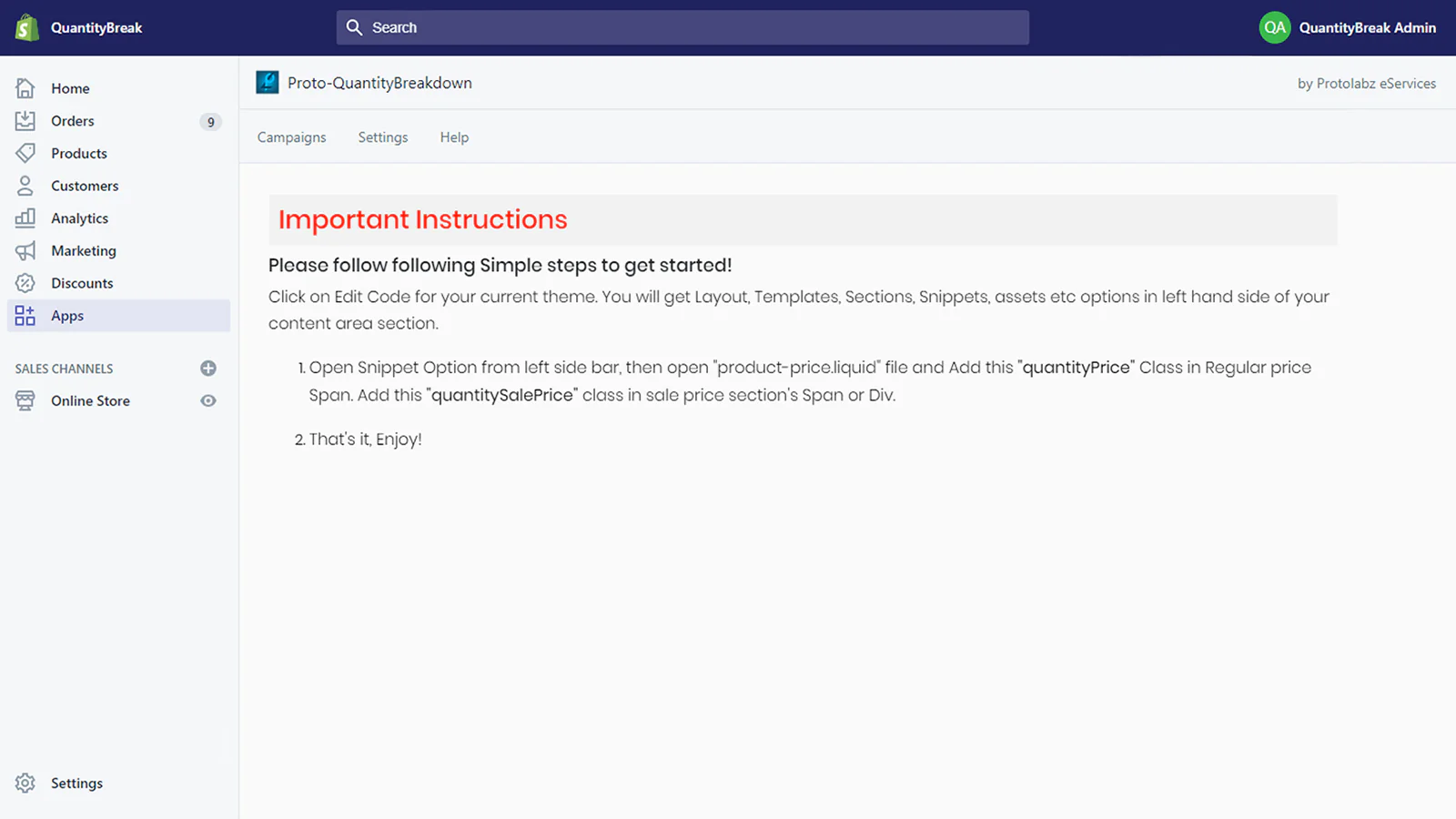Click the Orders count badge showing 9
The width and height of the screenshot is (1456, 819).
(x=210, y=122)
